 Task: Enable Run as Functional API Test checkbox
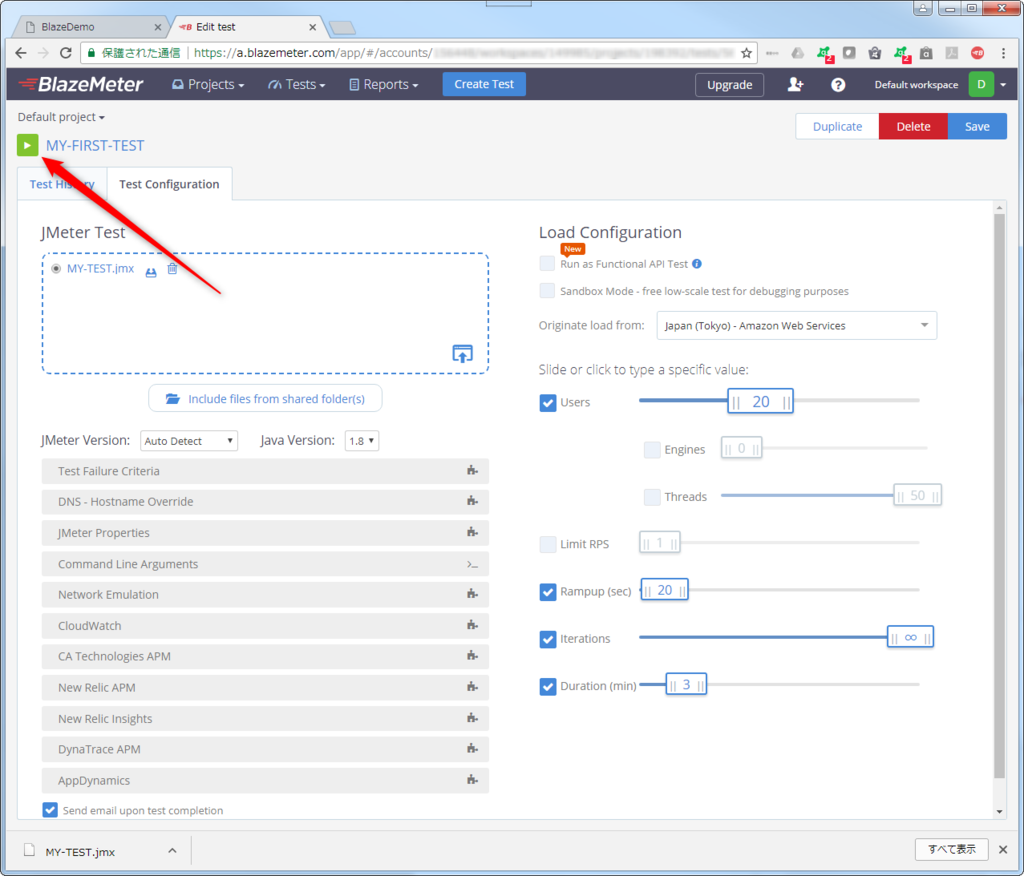pyautogui.click(x=547, y=263)
